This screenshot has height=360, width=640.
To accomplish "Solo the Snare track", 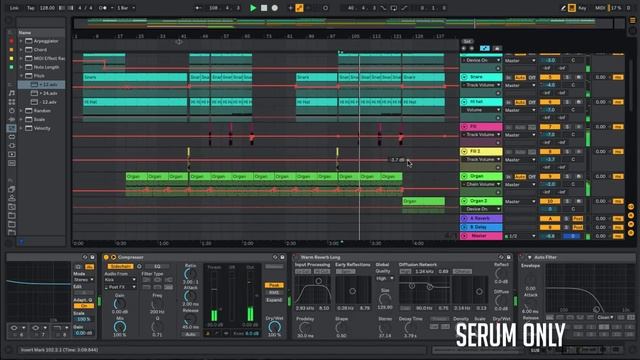I will pyautogui.click(x=567, y=77).
